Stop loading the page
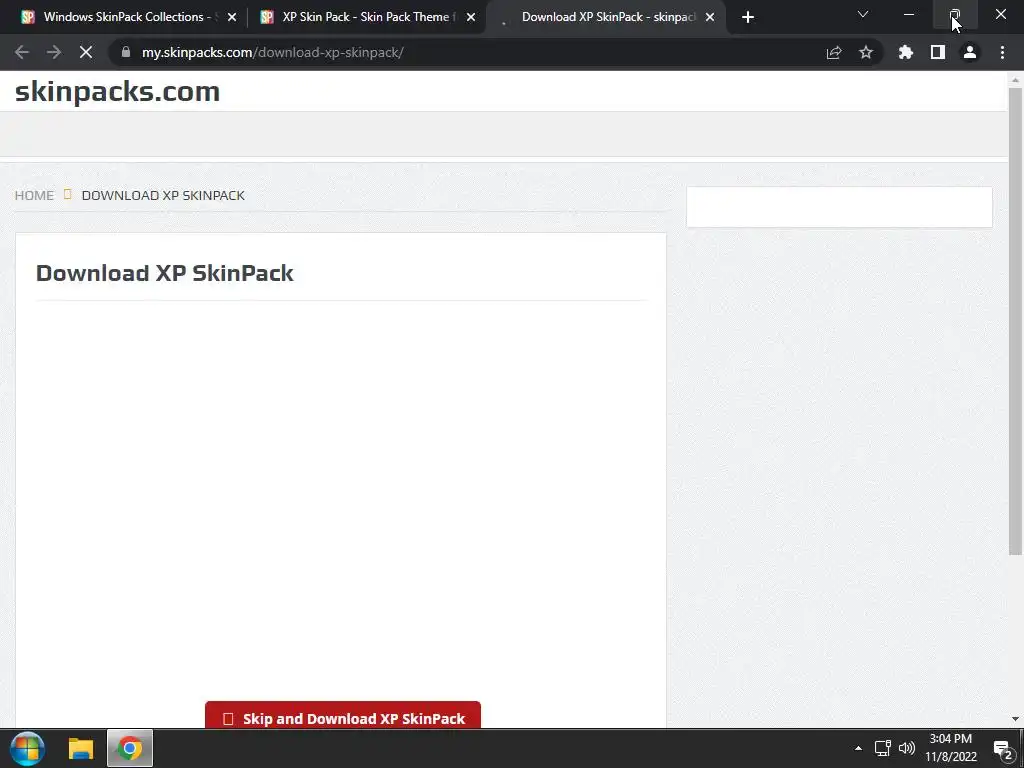Screen dimensions: 1024x768 click(86, 52)
